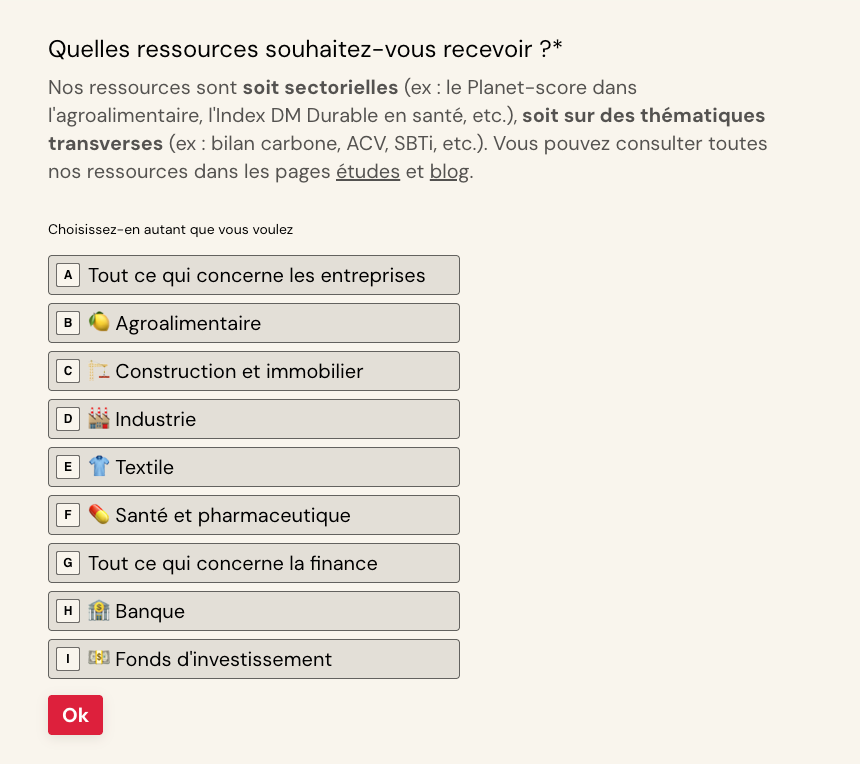The height and width of the screenshot is (764, 860).
Task: Click the pill emoji beside Santé et pharmaceutique
Action: [x=99, y=514]
